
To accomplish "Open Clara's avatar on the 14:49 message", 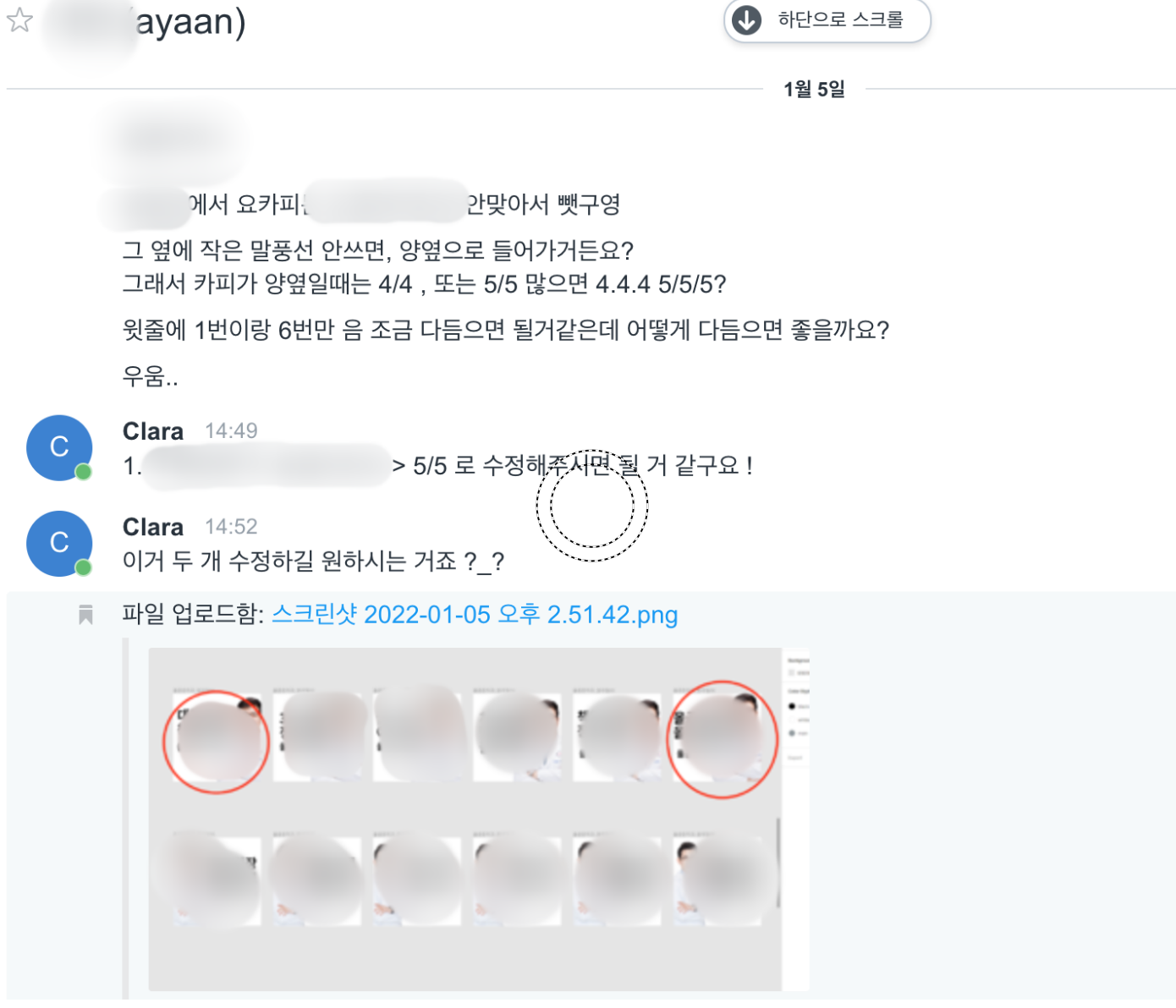I will coord(59,447).
